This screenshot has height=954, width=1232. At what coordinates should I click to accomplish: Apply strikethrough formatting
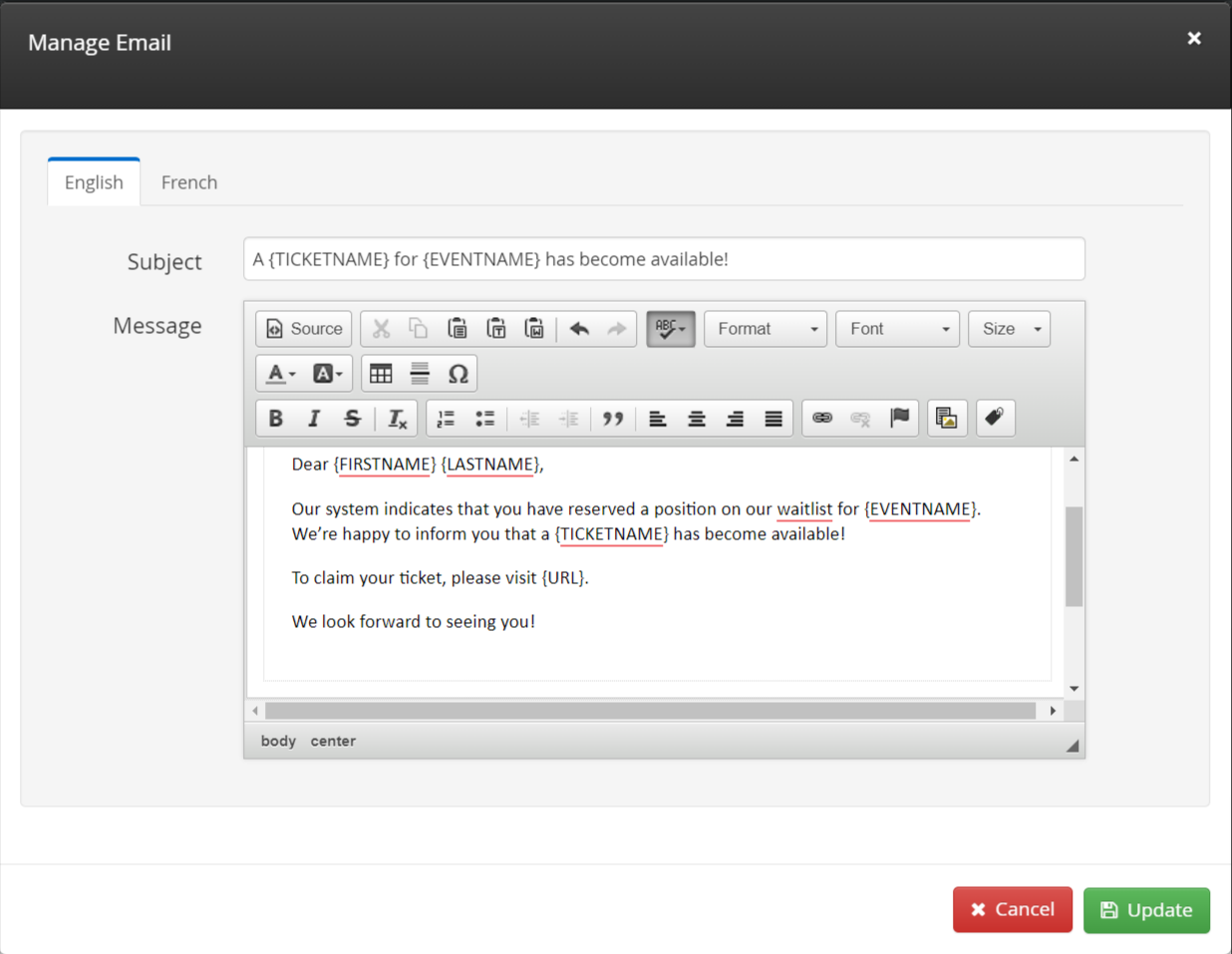coord(352,419)
